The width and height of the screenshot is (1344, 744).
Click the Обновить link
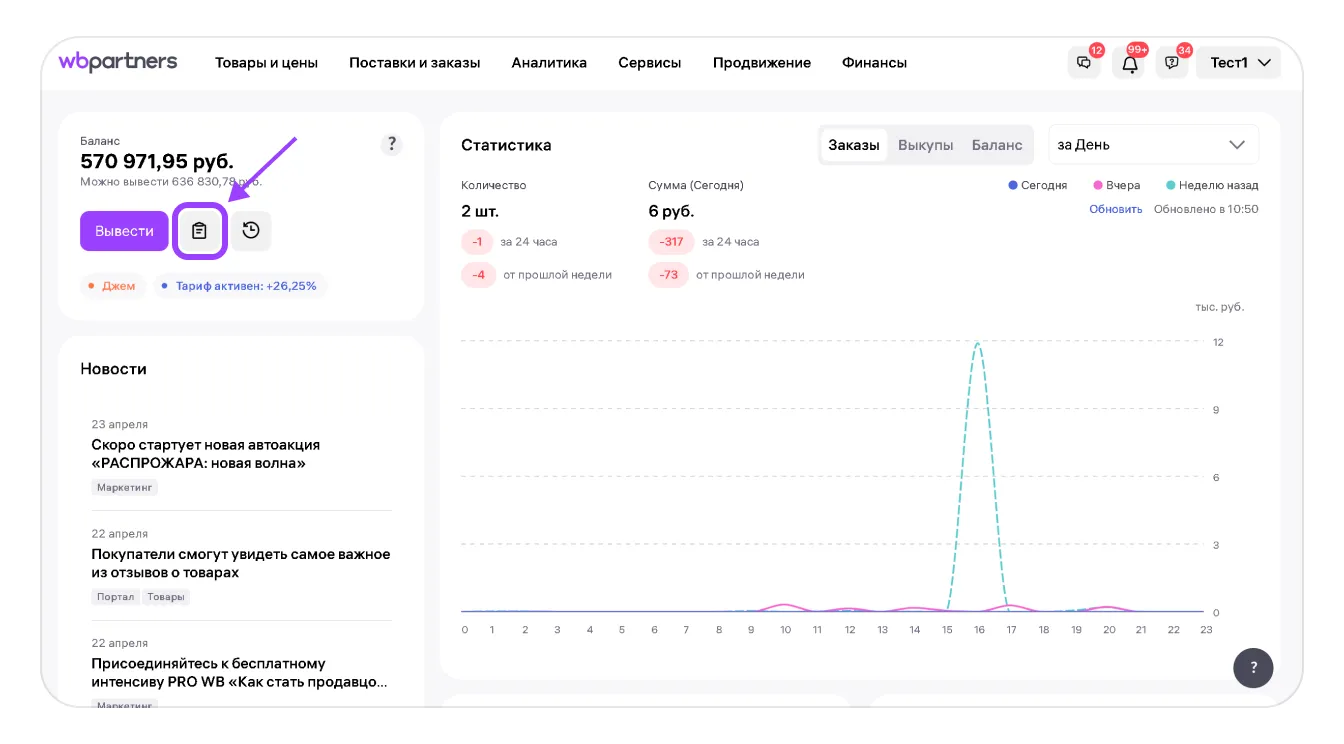pyautogui.click(x=1115, y=209)
